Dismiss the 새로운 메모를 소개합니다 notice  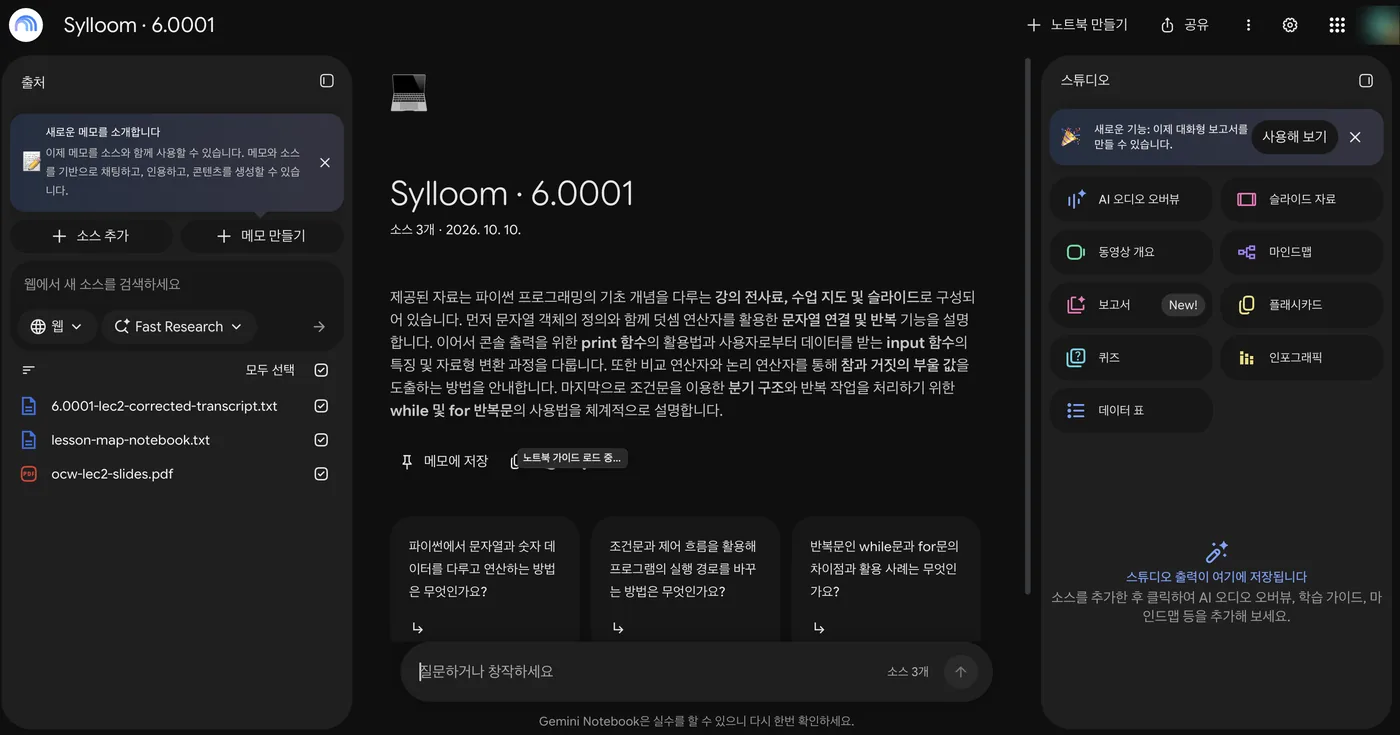coord(325,162)
